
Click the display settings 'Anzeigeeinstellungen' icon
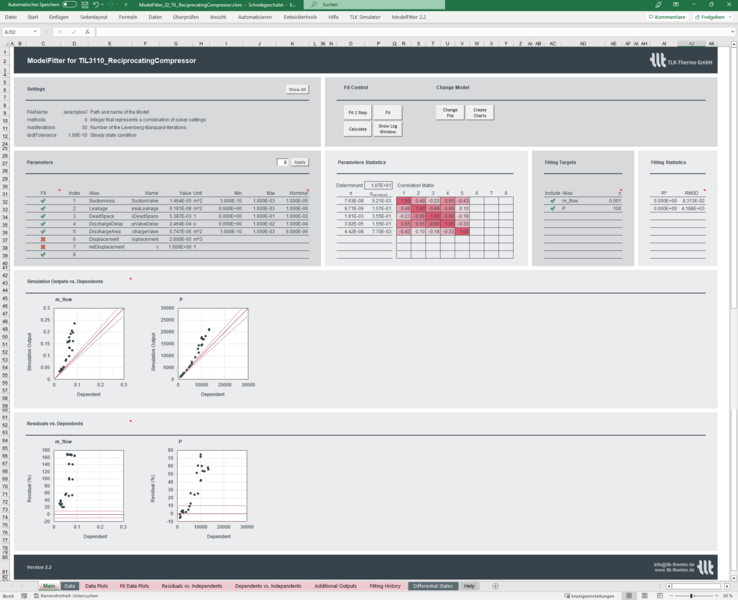(567, 596)
